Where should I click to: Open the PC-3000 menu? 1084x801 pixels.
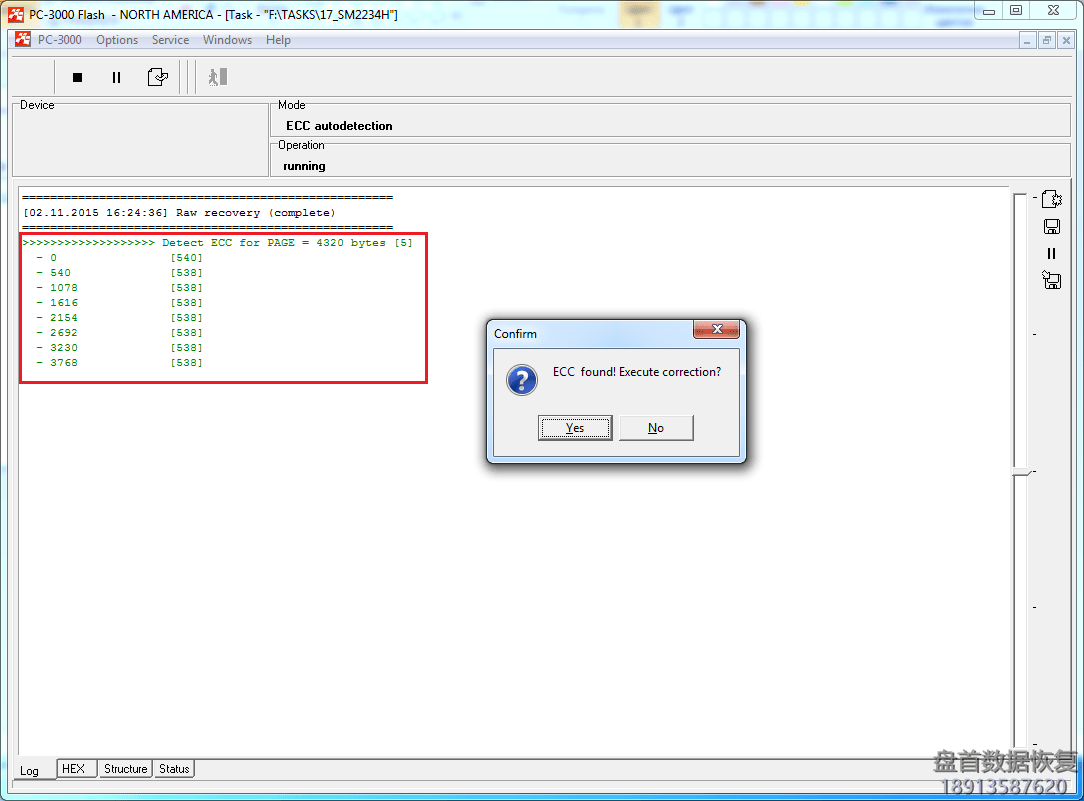[59, 40]
